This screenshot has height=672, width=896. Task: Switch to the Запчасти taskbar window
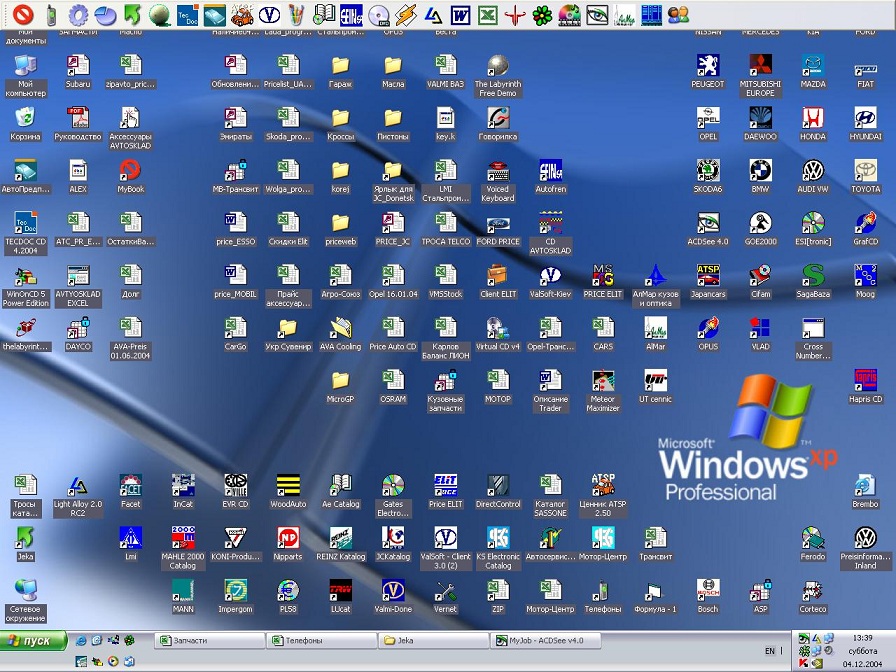pos(209,641)
